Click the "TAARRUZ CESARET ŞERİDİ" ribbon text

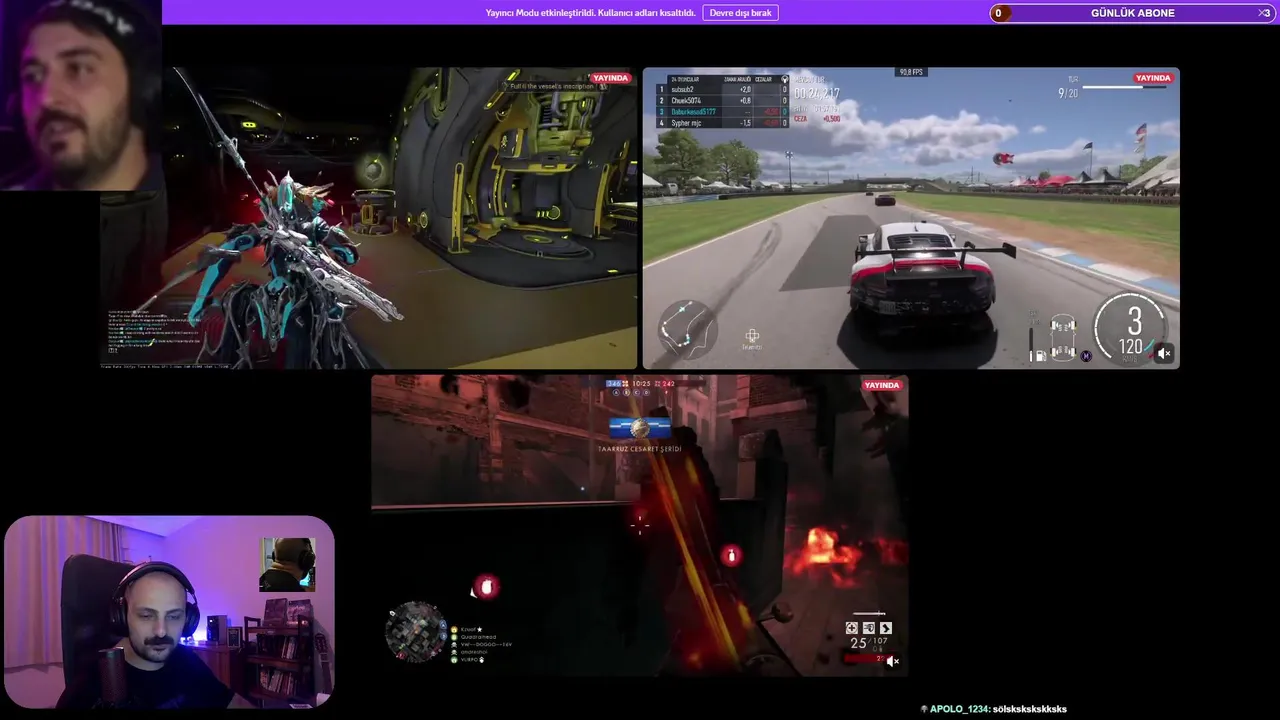[640, 449]
